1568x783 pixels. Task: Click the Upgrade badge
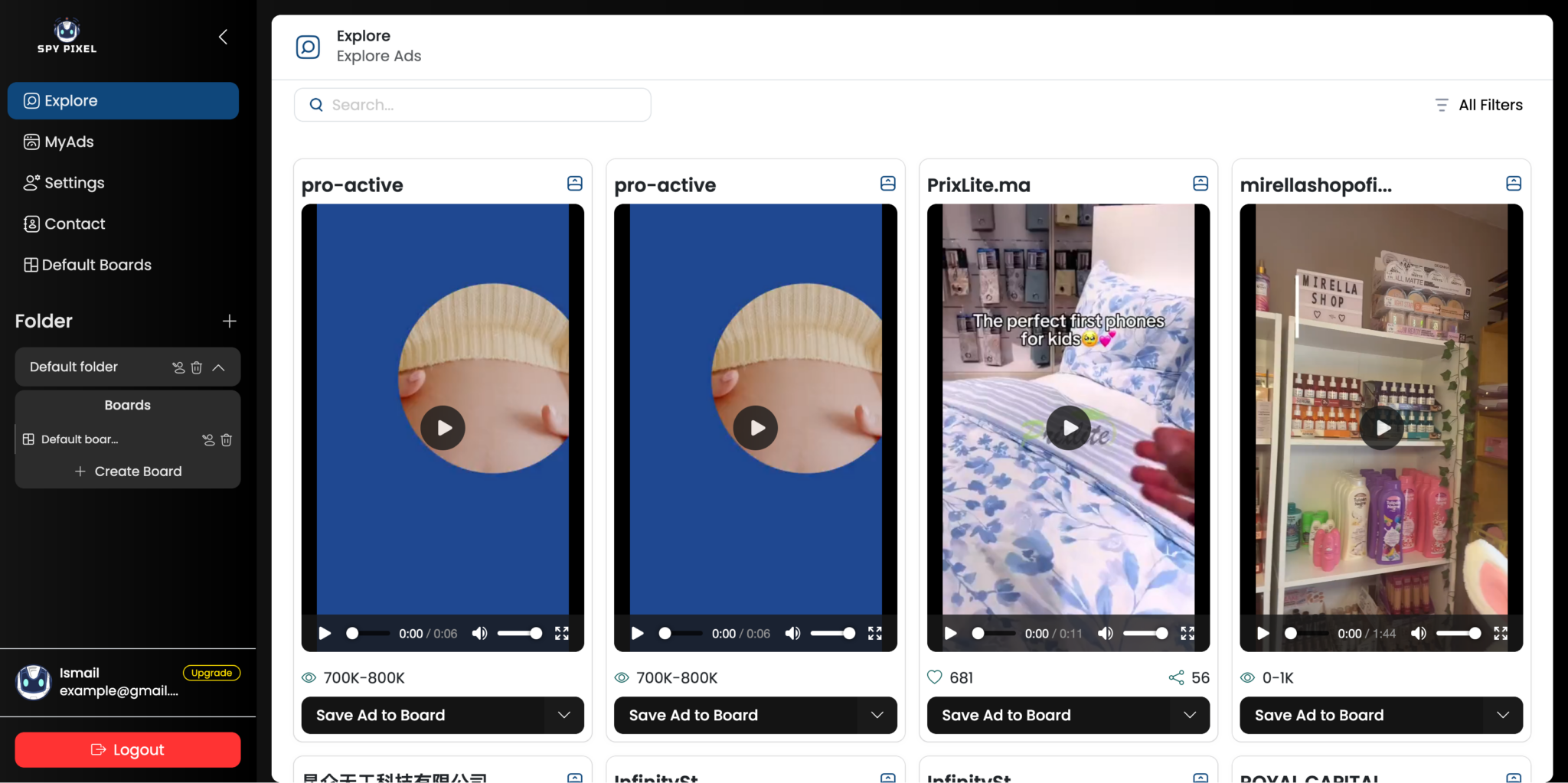tap(211, 673)
